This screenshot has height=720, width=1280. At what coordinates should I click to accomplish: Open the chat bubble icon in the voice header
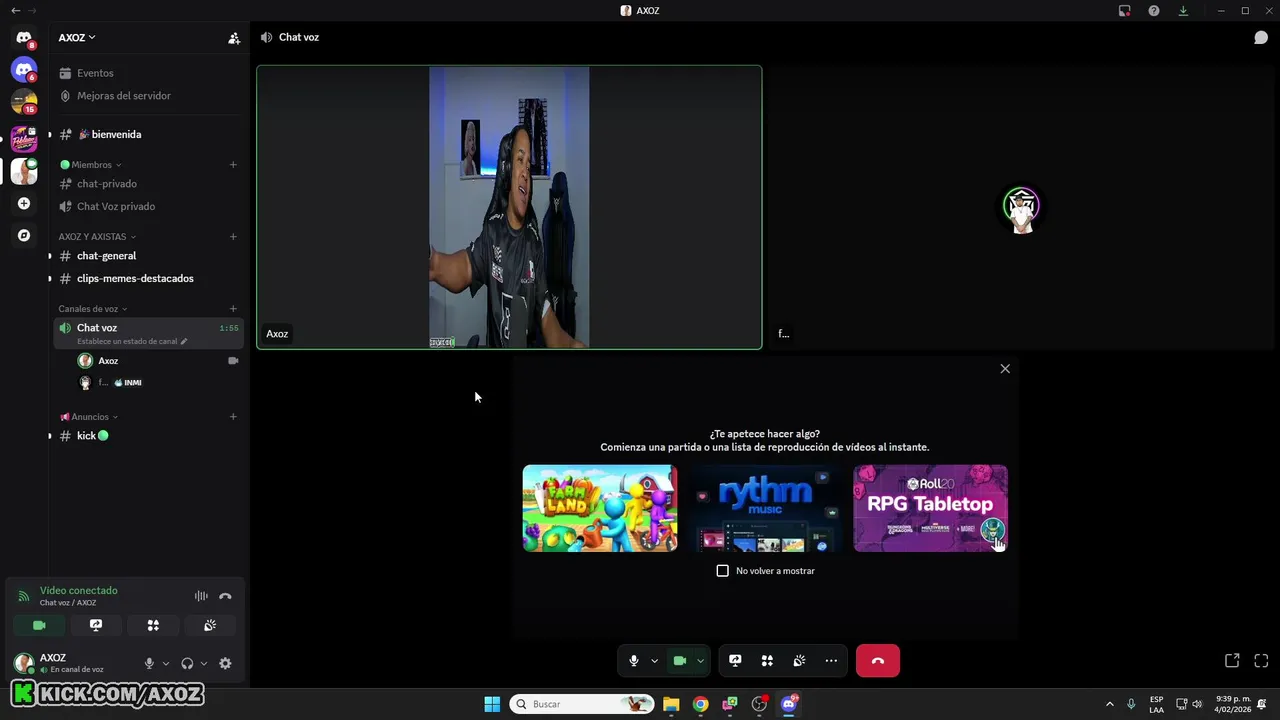pos(1261,38)
